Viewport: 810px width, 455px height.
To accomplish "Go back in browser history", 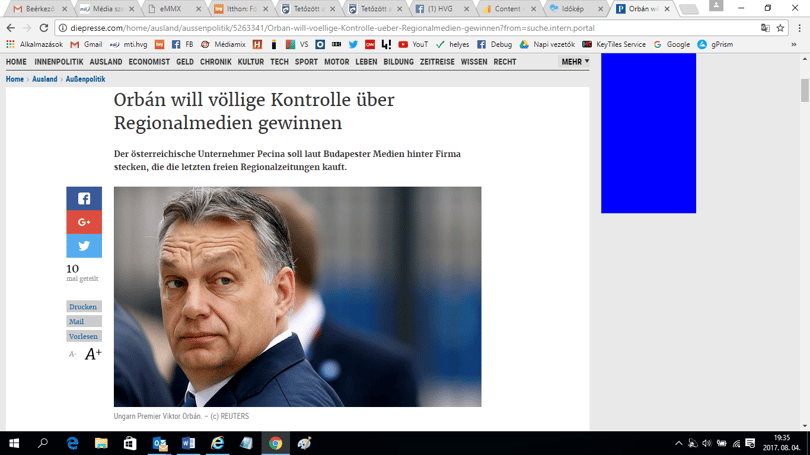I will [11, 28].
